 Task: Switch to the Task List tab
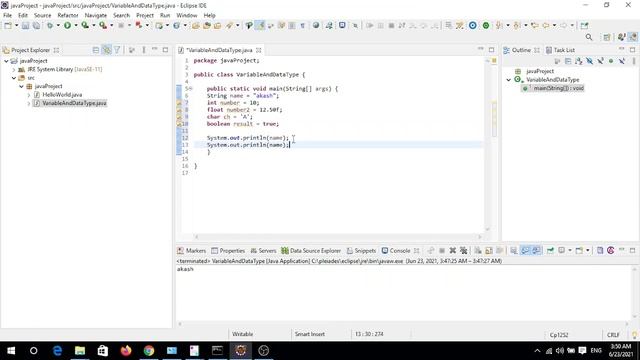560,50
